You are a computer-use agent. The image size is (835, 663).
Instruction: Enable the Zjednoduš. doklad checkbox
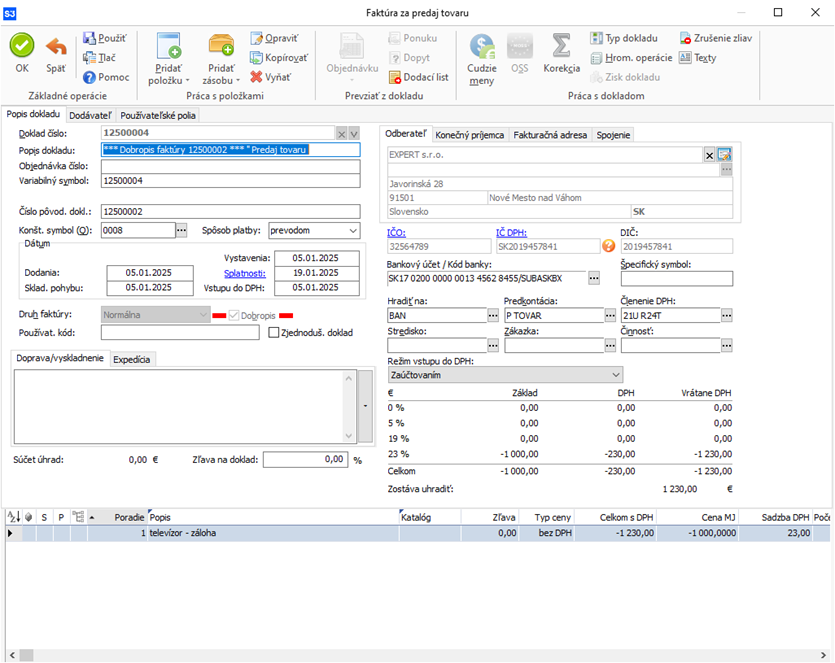[273, 332]
